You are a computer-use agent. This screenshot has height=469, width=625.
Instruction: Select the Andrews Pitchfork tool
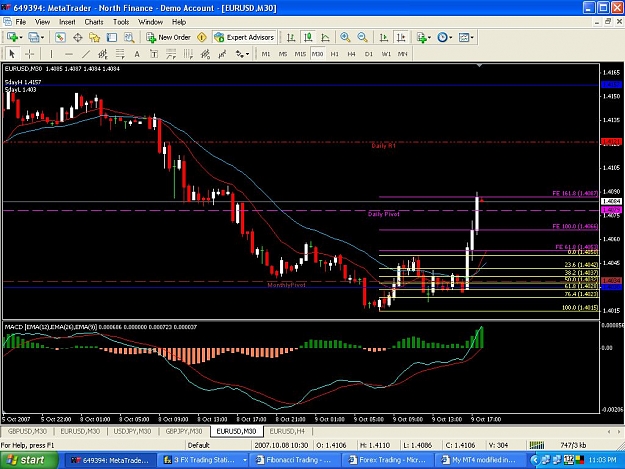pyautogui.click(x=205, y=54)
